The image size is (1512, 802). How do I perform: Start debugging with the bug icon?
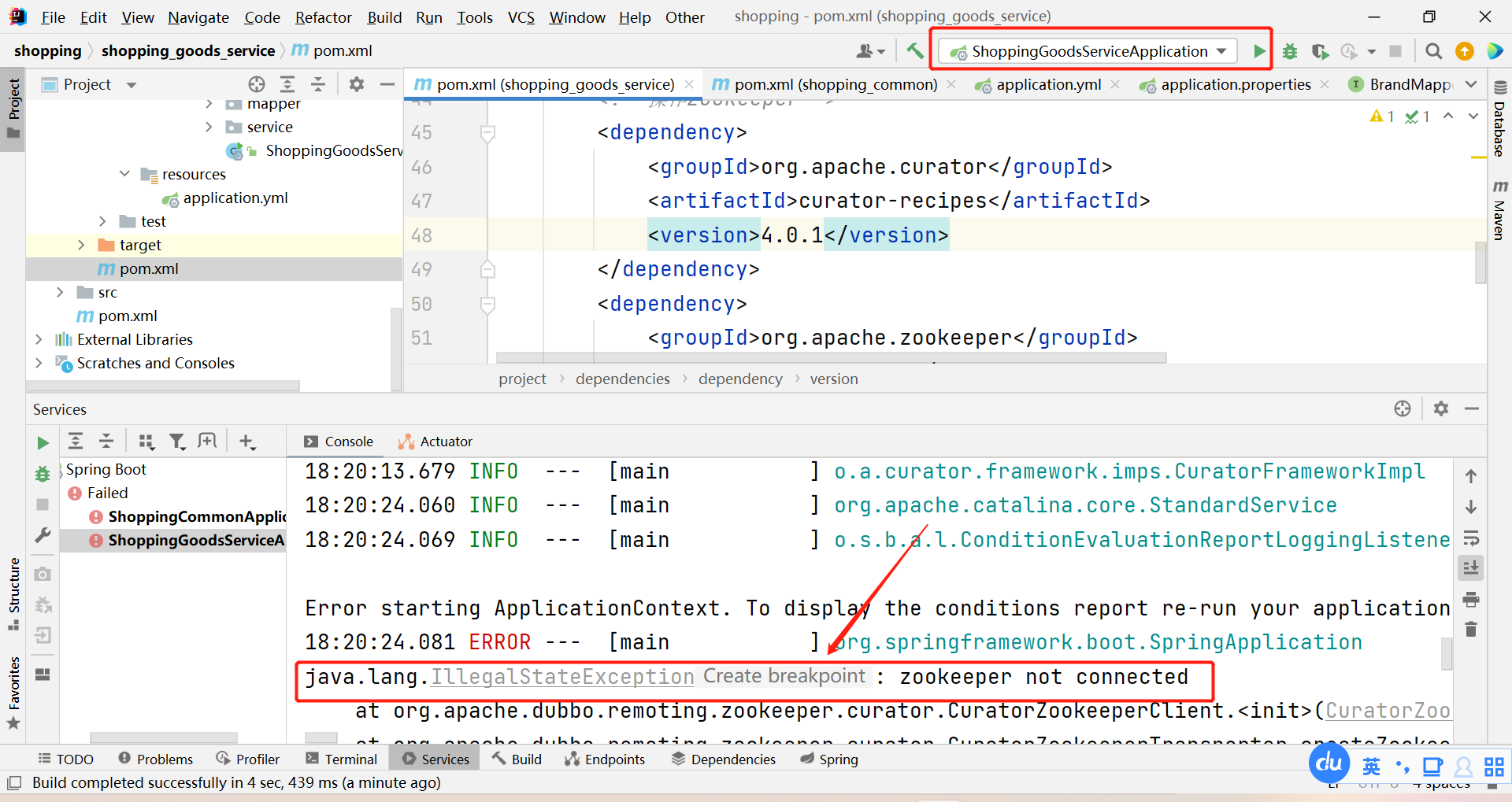click(x=1290, y=51)
